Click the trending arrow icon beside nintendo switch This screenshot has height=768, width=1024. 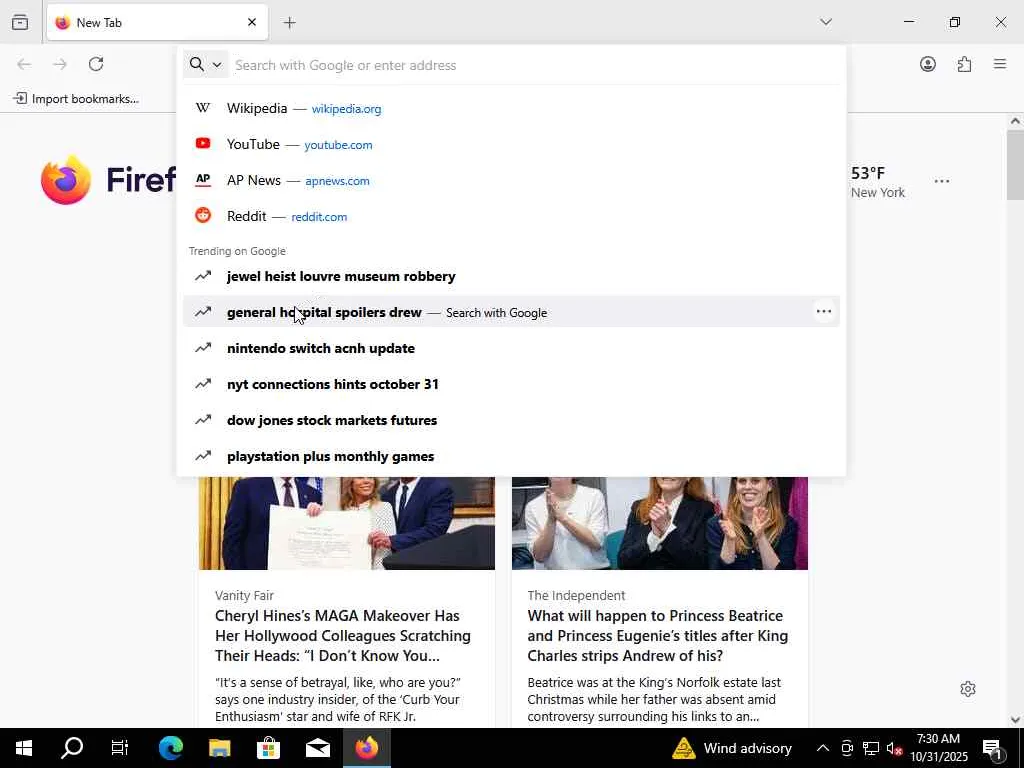tap(203, 347)
